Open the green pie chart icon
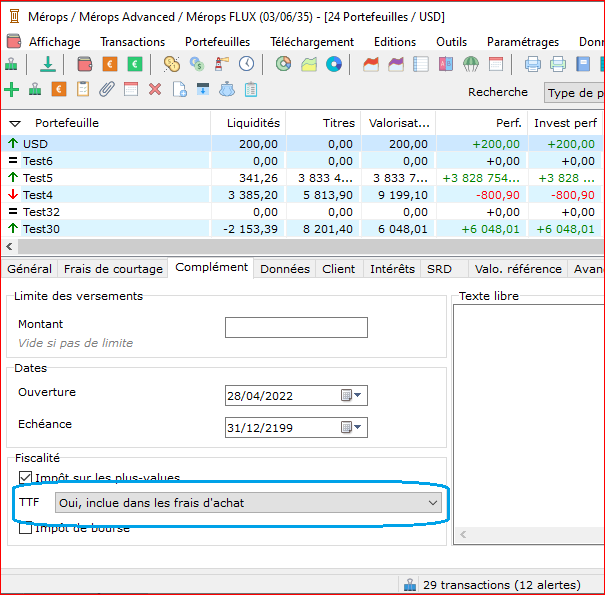613x595 pixels. (x=283, y=64)
